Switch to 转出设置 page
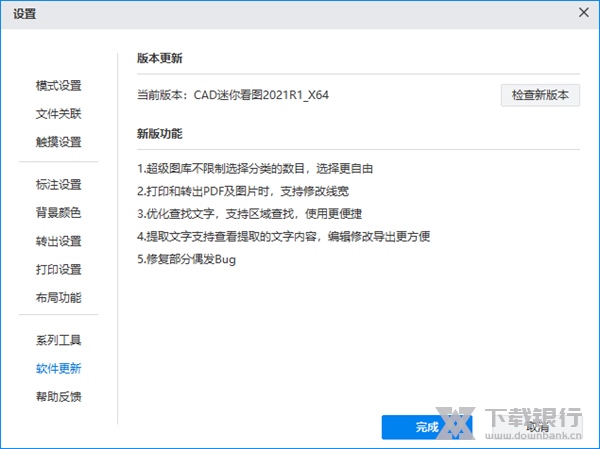The image size is (600, 449). pos(58,241)
